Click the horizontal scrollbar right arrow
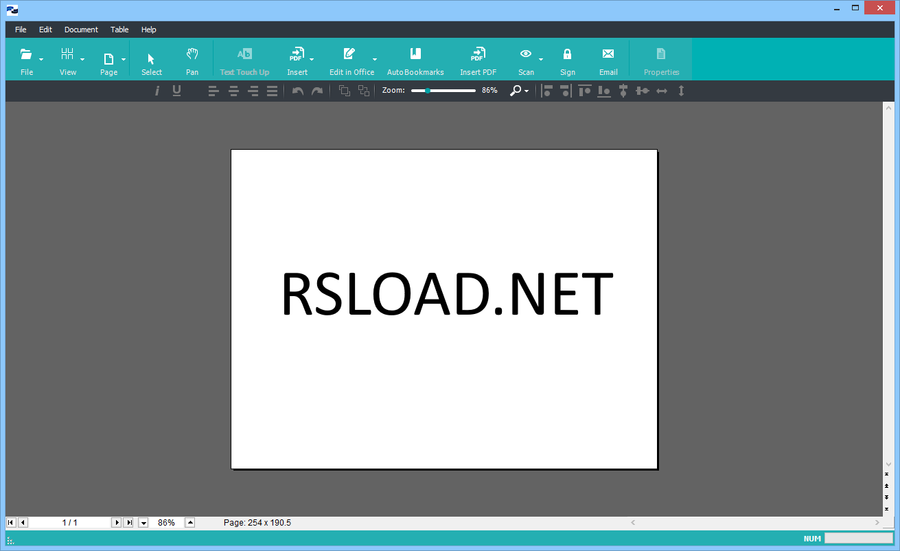 pyautogui.click(x=877, y=523)
